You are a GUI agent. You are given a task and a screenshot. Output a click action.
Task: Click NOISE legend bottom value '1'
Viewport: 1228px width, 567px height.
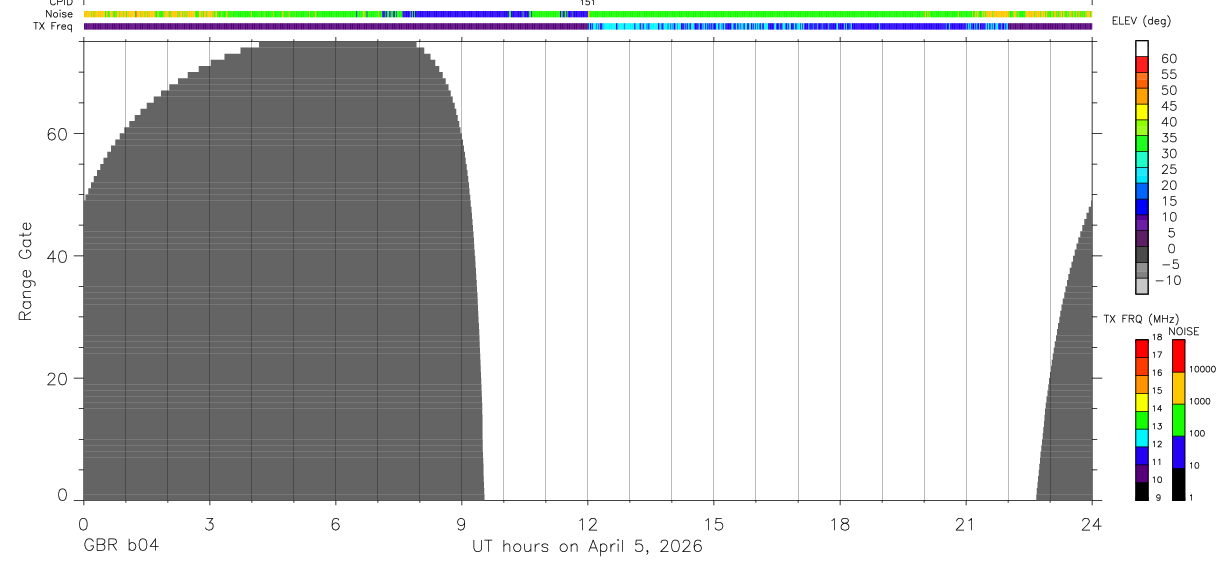coord(1191,497)
